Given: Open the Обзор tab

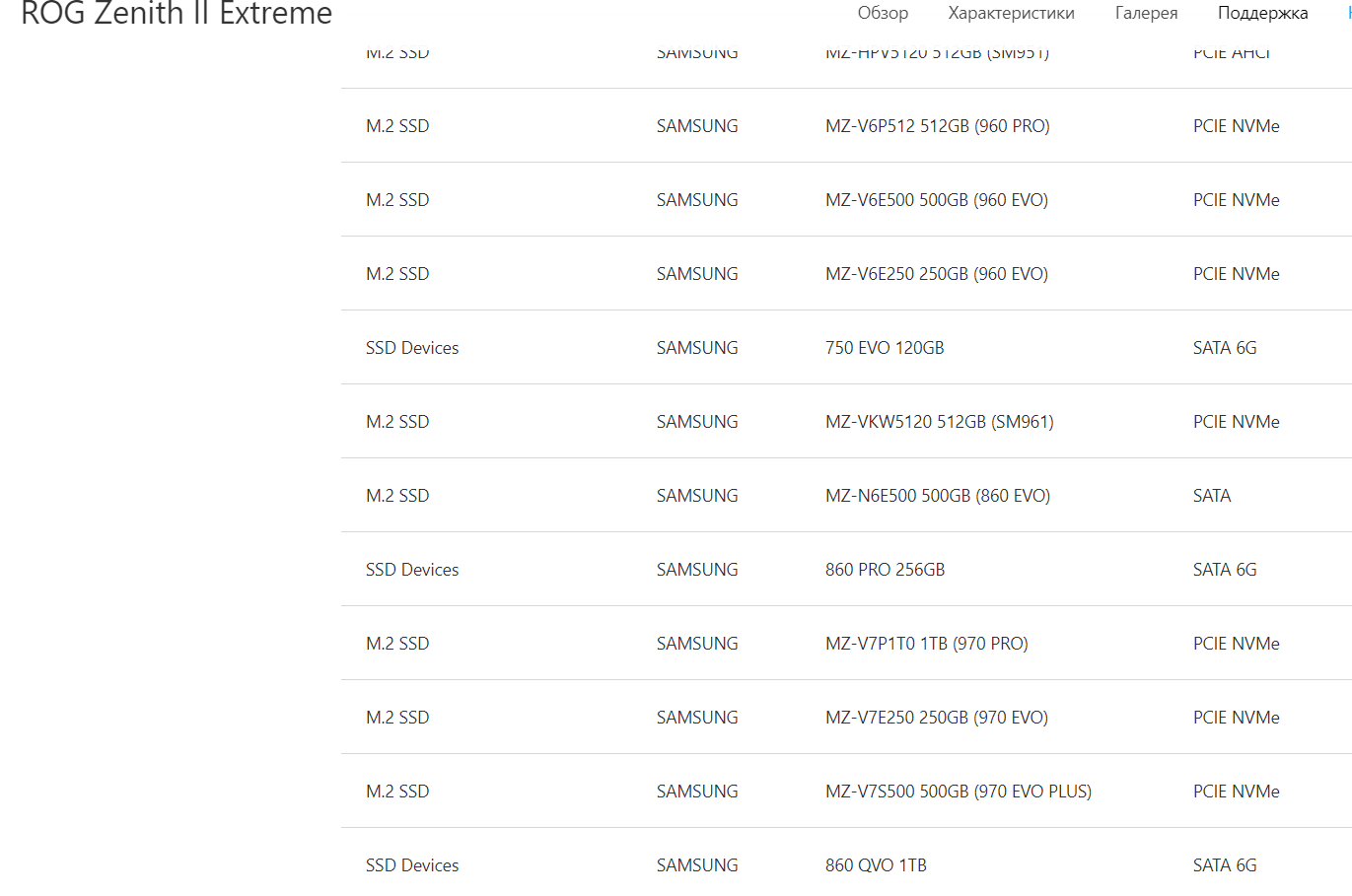Looking at the screenshot, I should [x=883, y=13].
